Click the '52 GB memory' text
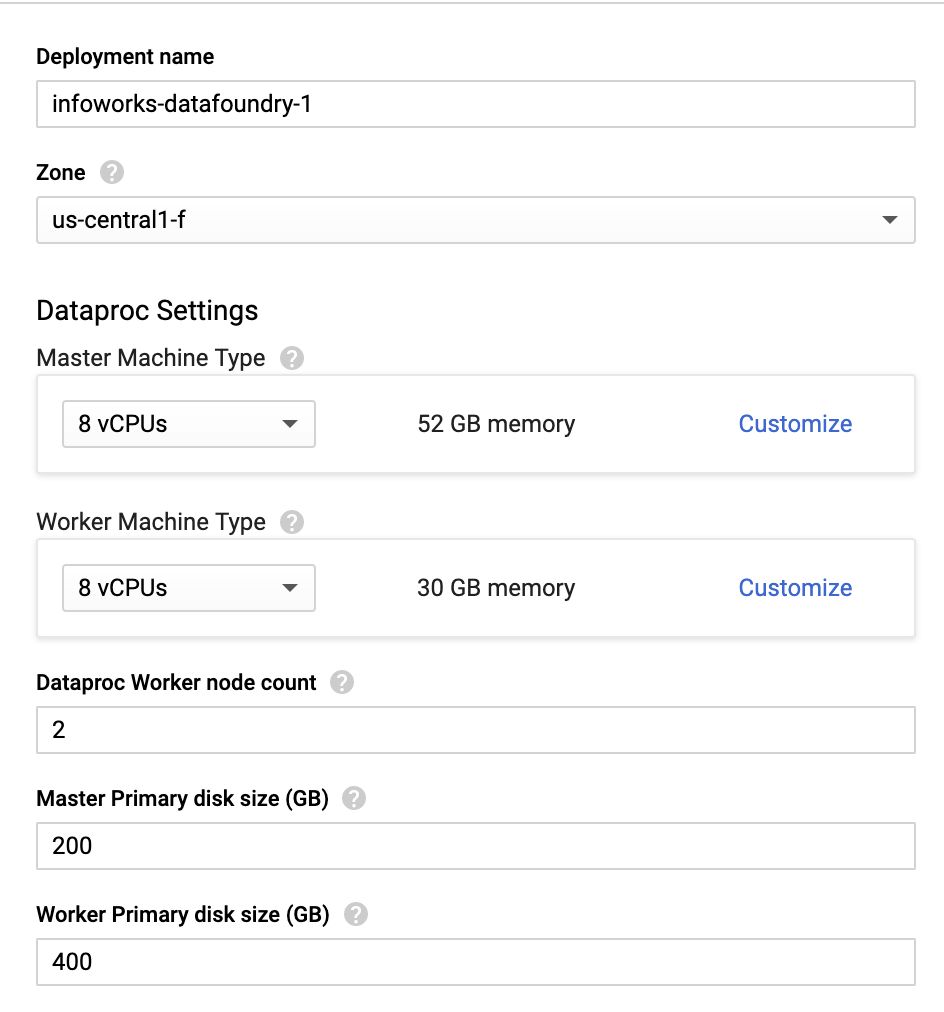 pyautogui.click(x=496, y=424)
